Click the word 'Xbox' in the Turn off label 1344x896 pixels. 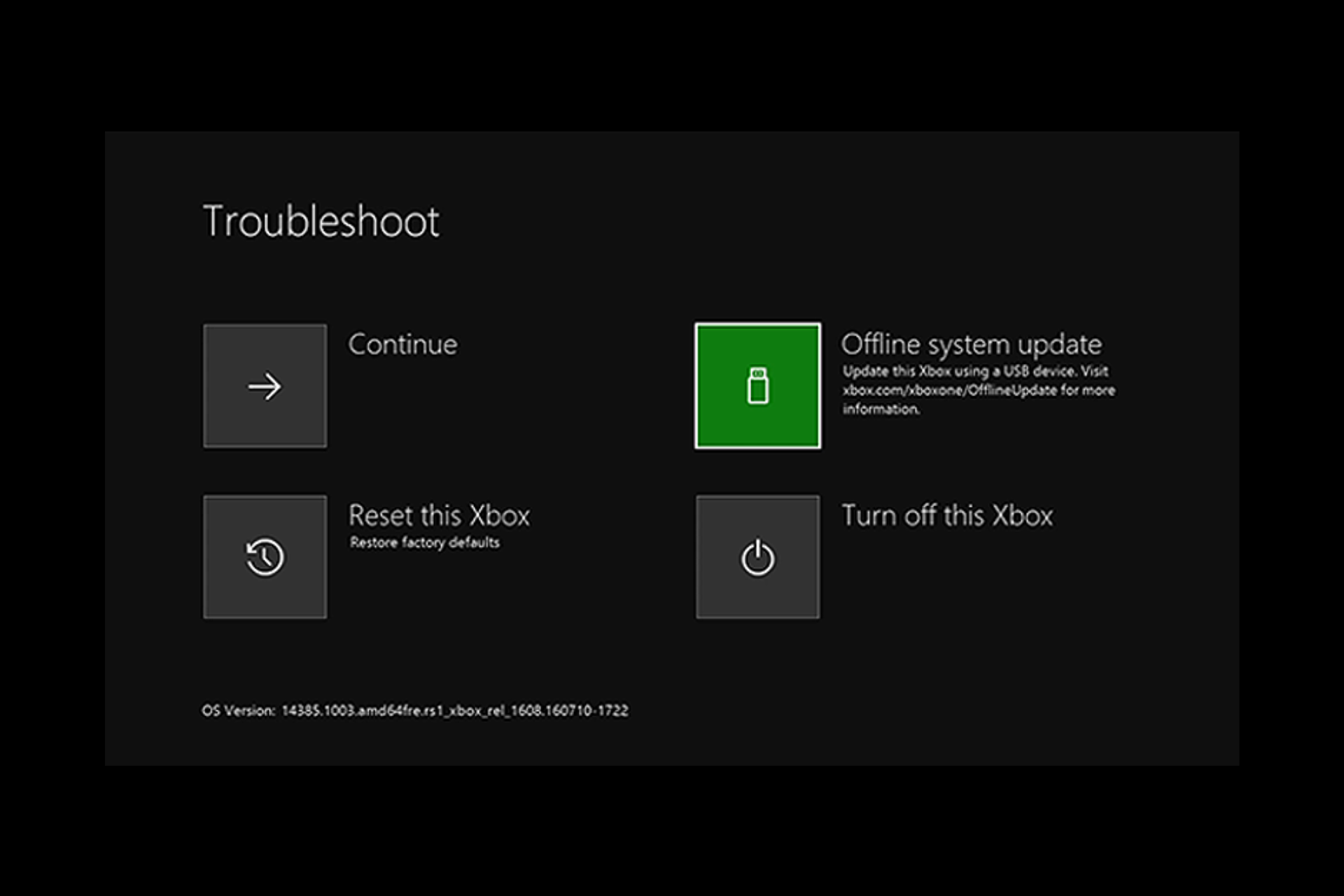click(1023, 516)
